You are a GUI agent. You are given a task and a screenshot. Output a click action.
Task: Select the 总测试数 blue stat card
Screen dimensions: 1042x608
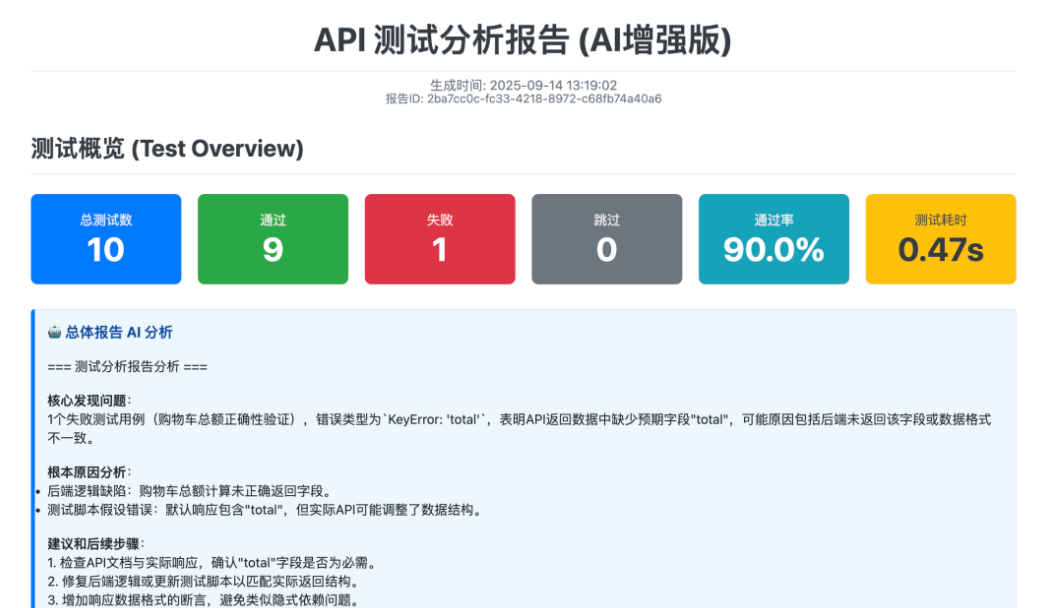(x=105, y=238)
